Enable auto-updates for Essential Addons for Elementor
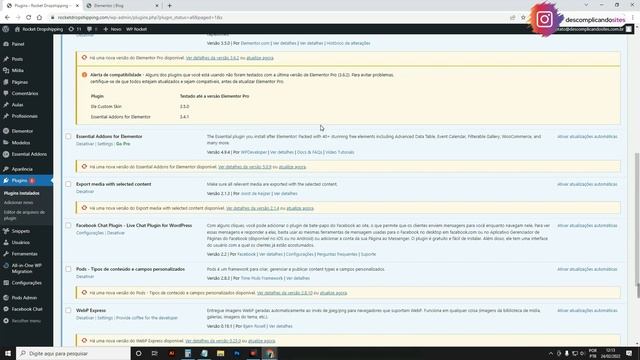640x360 pixels. pos(587,137)
